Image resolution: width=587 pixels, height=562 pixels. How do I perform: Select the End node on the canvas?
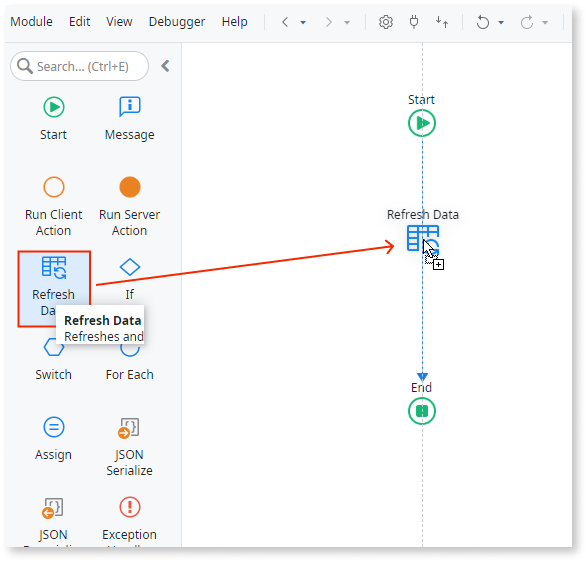422,411
